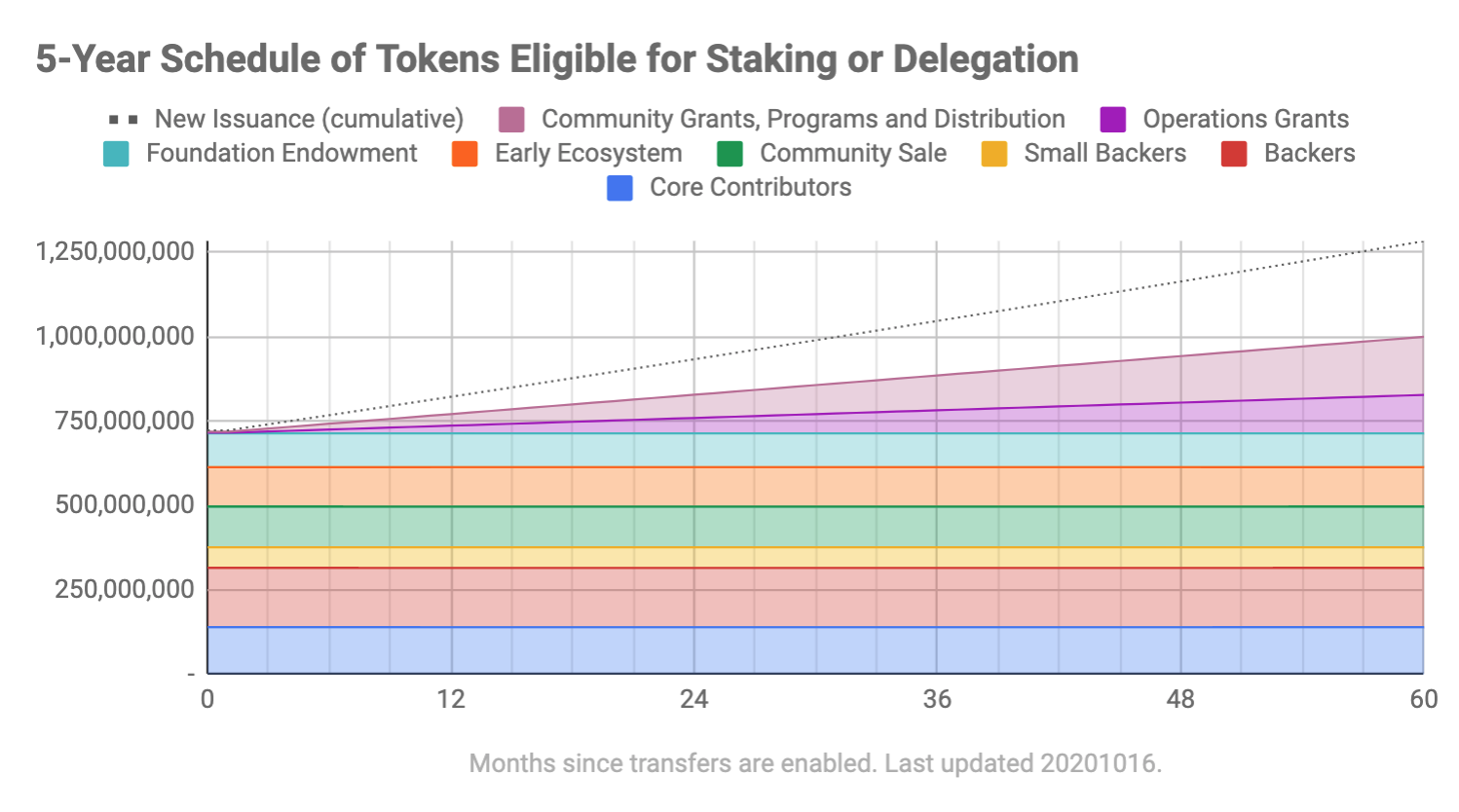Click the 60 month x-axis tick label
1459x812 pixels.
pyautogui.click(x=1423, y=699)
